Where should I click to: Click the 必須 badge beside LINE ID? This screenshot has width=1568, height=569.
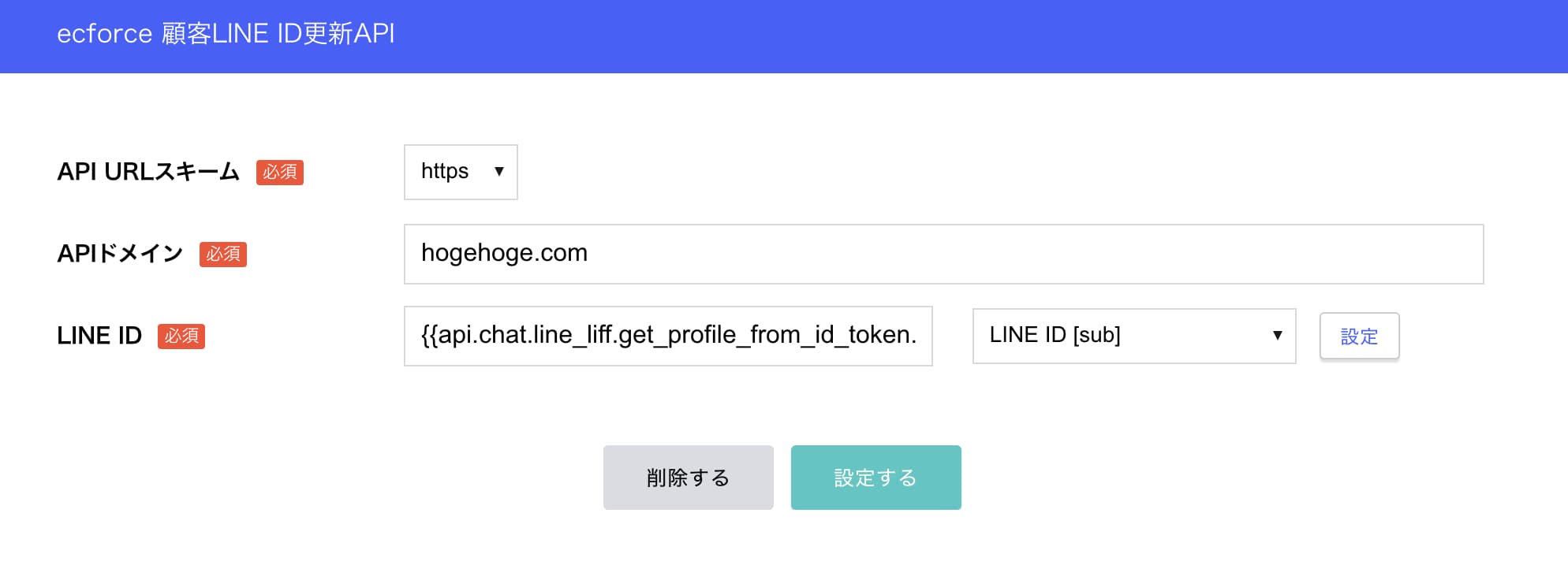[181, 337]
